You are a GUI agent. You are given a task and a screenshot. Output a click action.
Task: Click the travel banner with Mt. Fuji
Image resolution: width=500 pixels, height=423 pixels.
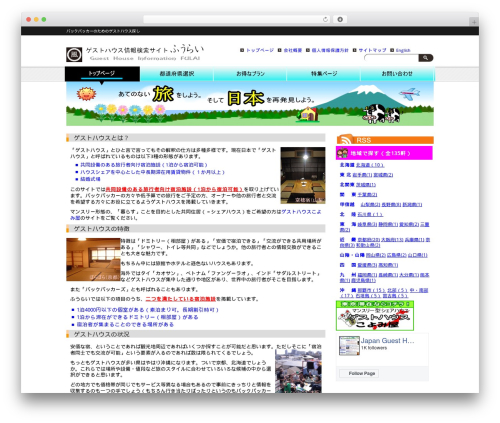pyautogui.click(x=250, y=104)
